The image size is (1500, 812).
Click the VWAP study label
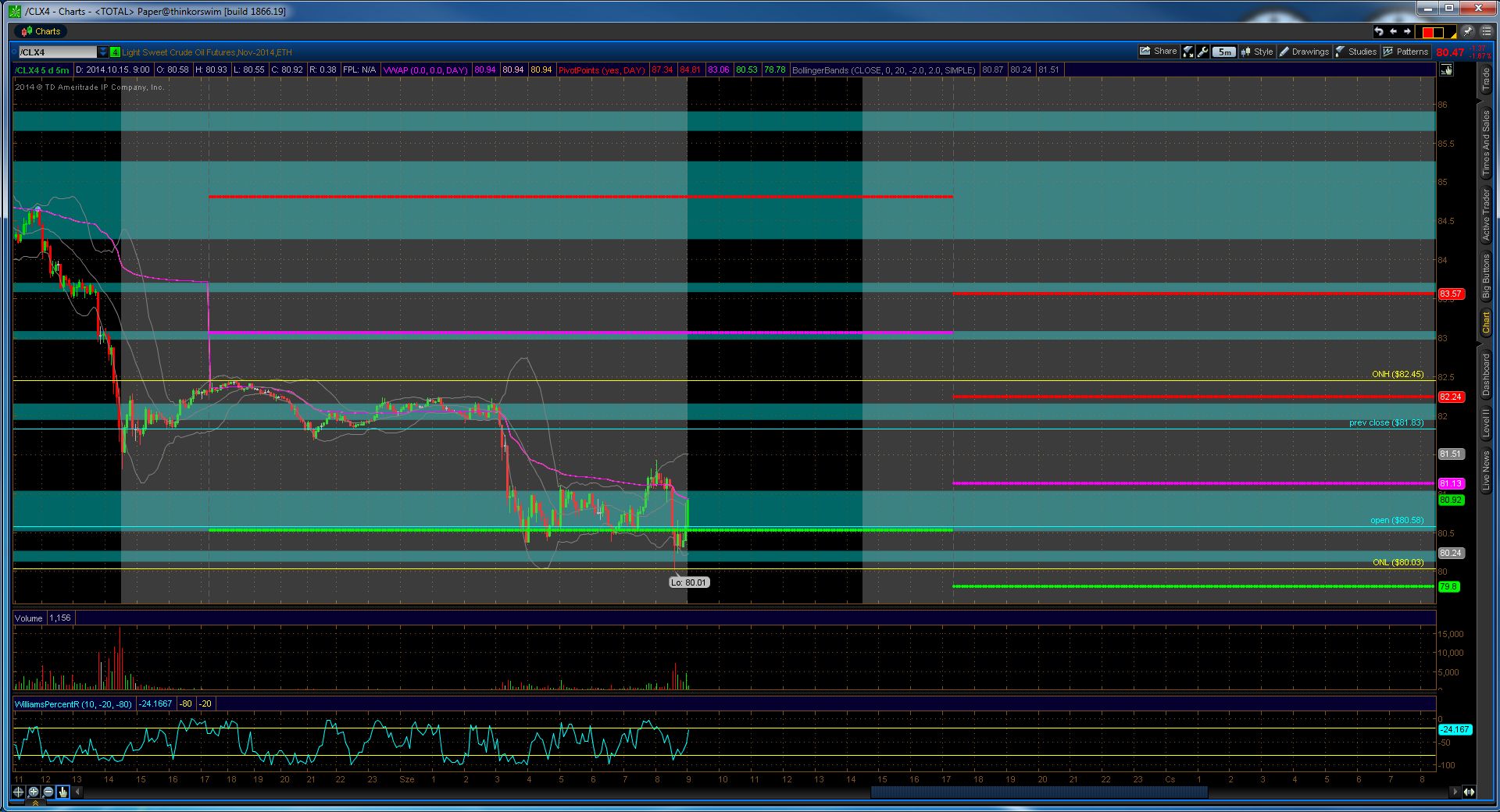coord(425,70)
